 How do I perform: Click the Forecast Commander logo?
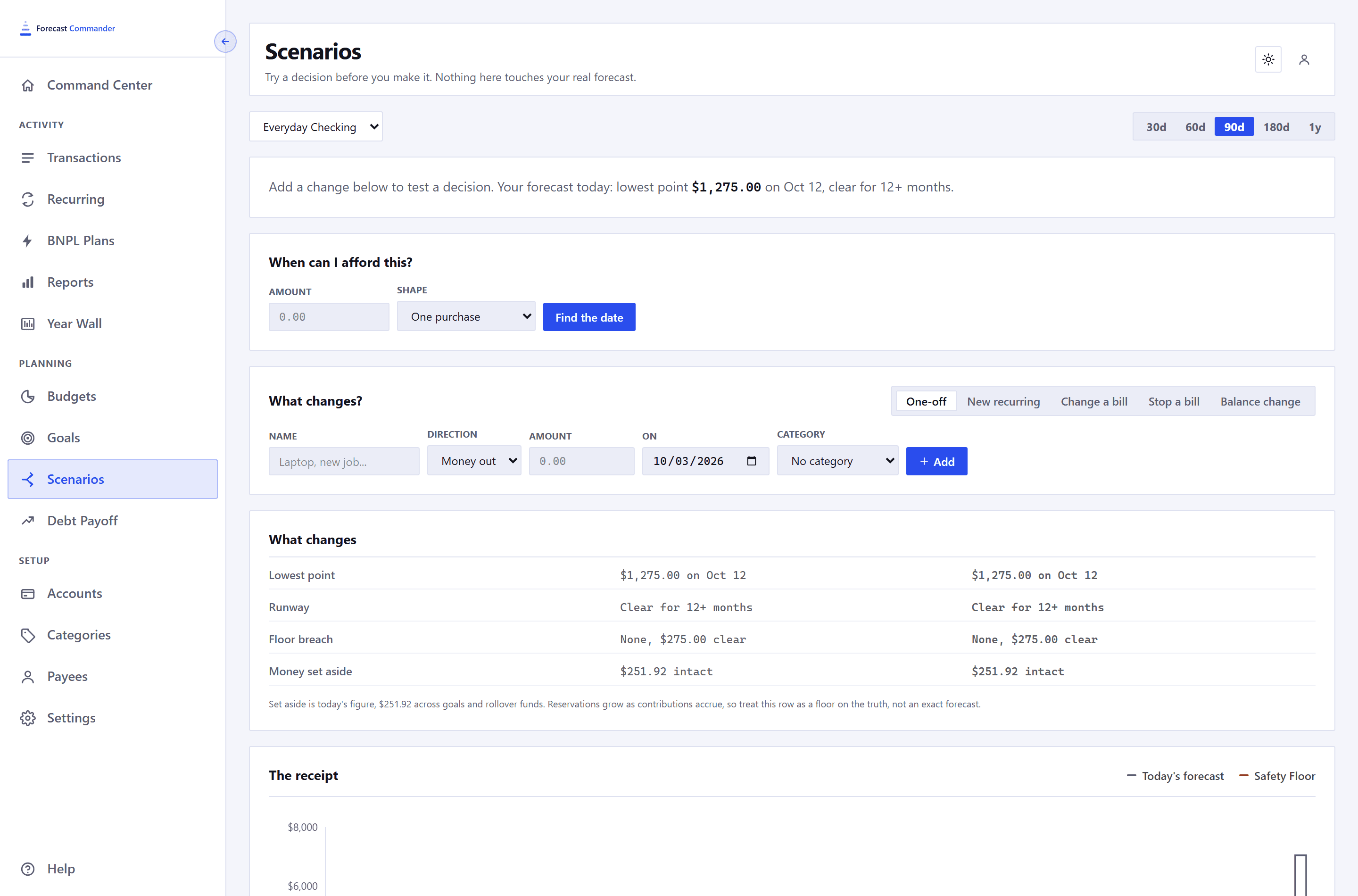pos(67,28)
